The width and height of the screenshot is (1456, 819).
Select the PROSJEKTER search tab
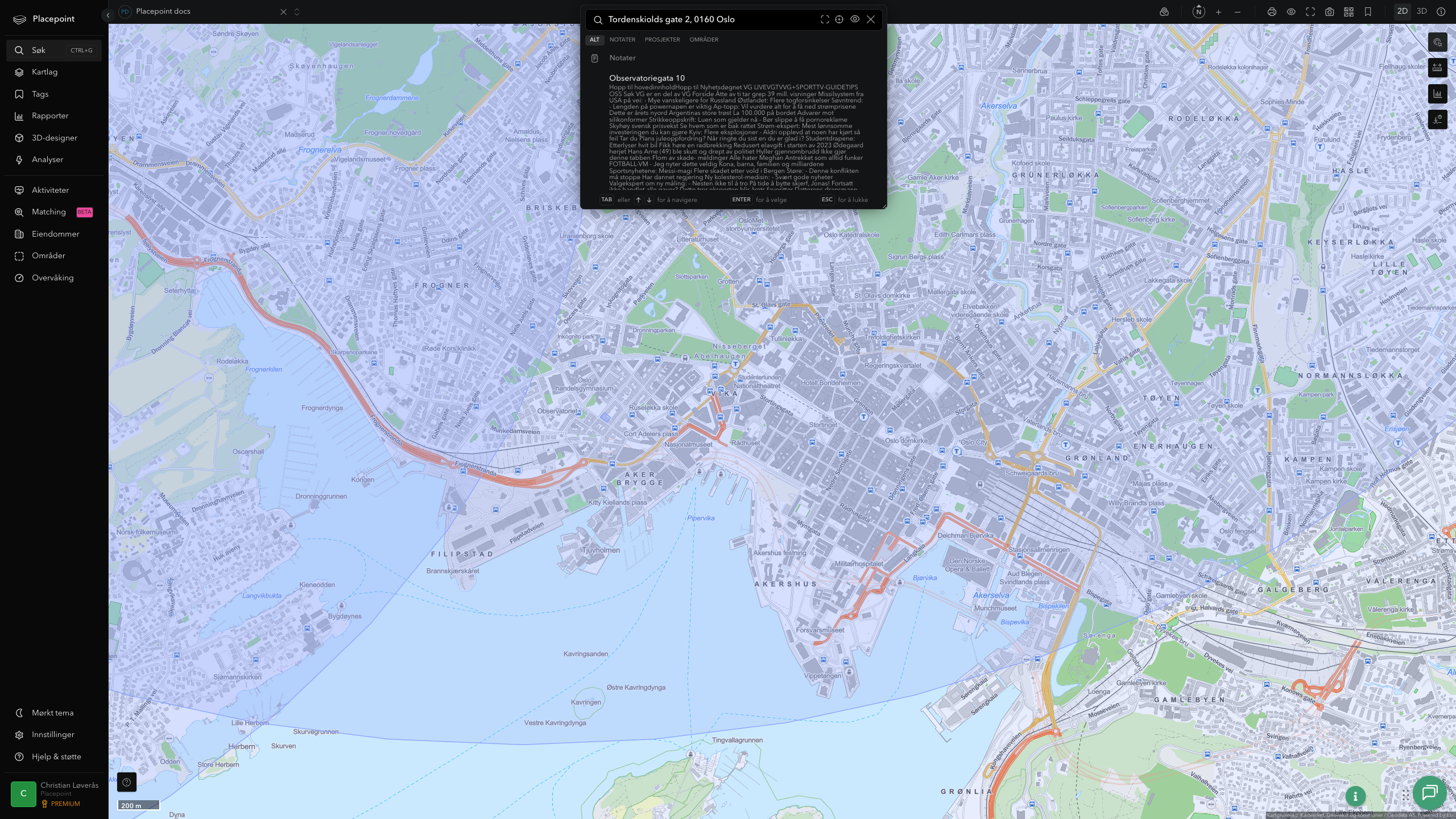click(662, 40)
